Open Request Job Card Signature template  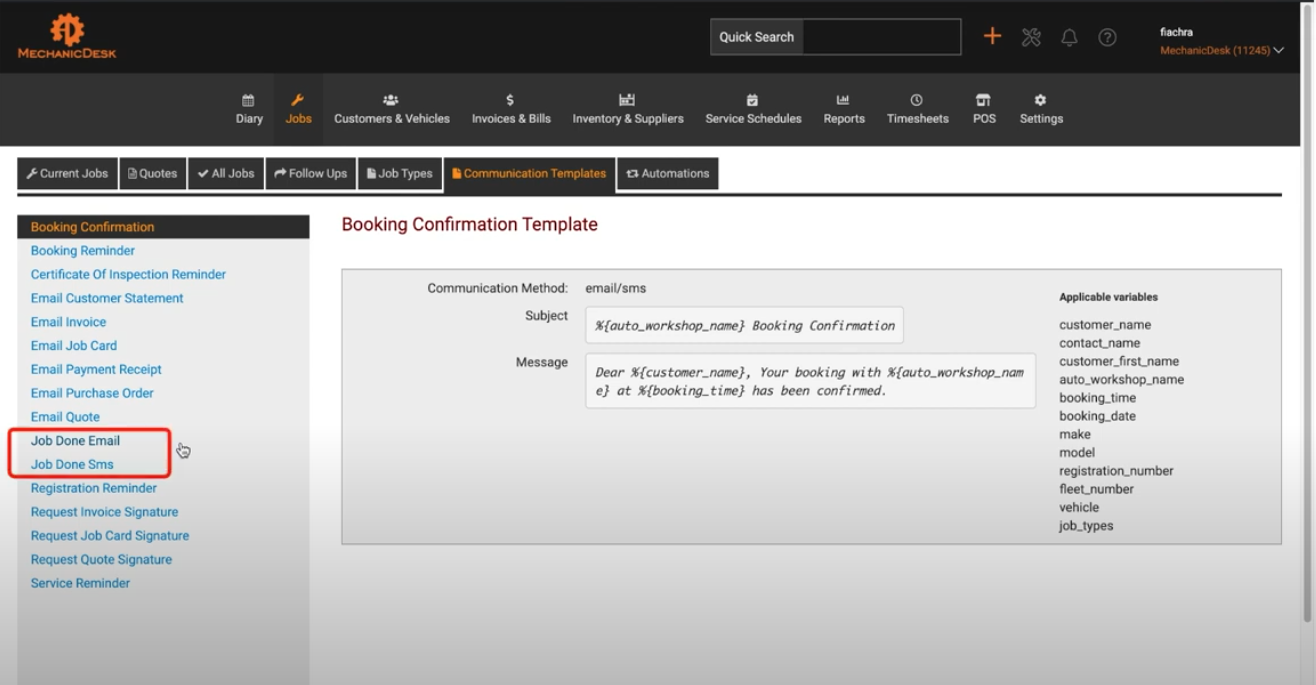point(110,536)
